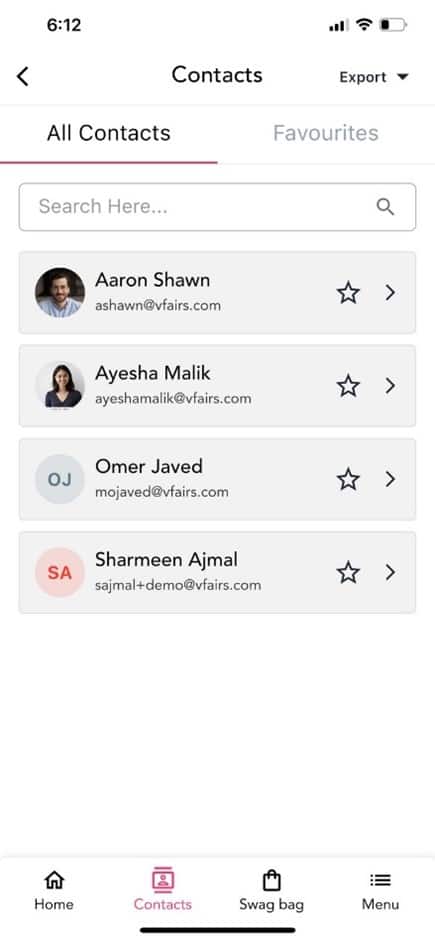The height and width of the screenshot is (941, 435).
Task: Tap the back arrow icon
Action: click(x=23, y=76)
